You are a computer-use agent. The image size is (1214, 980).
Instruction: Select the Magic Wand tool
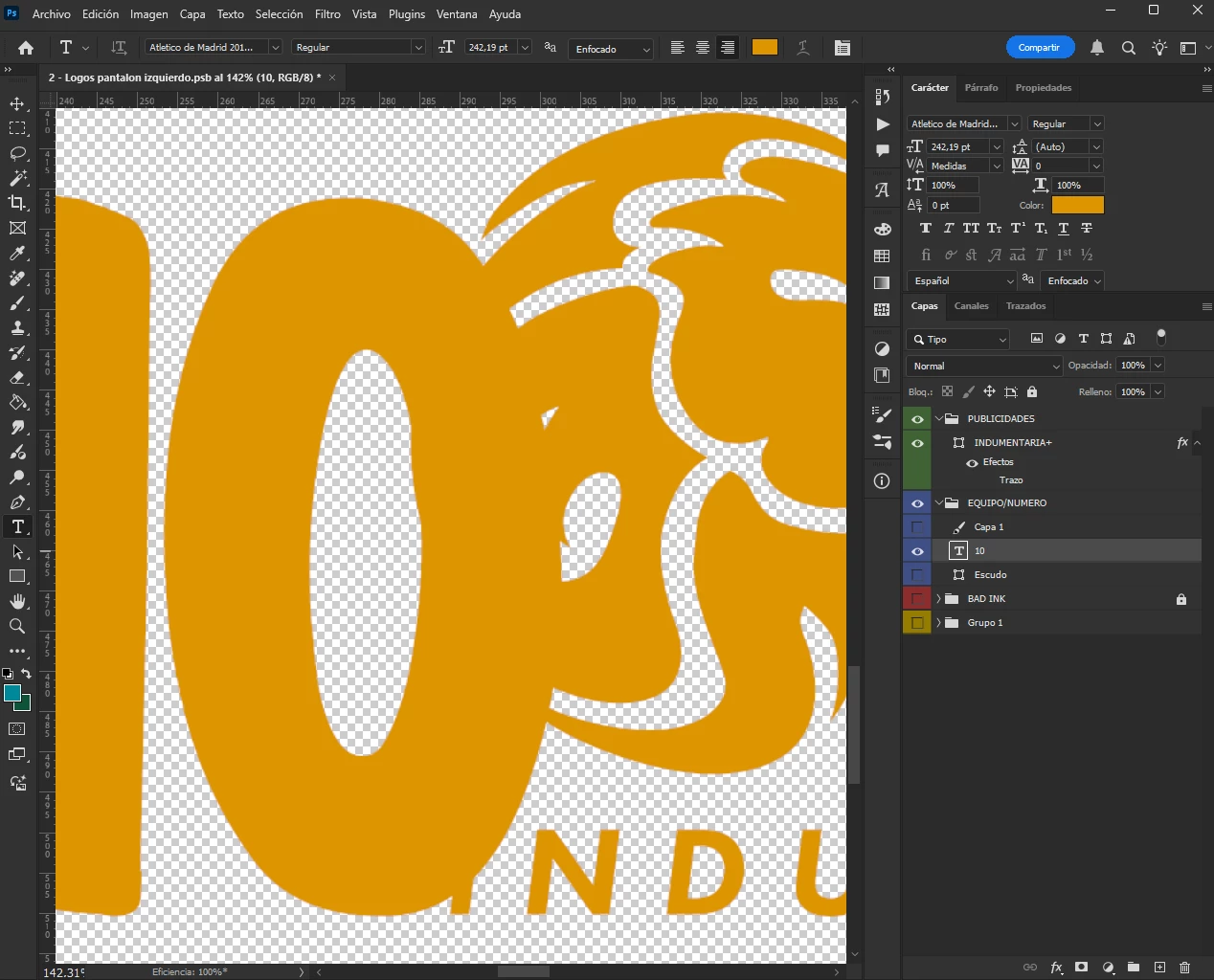(x=17, y=178)
